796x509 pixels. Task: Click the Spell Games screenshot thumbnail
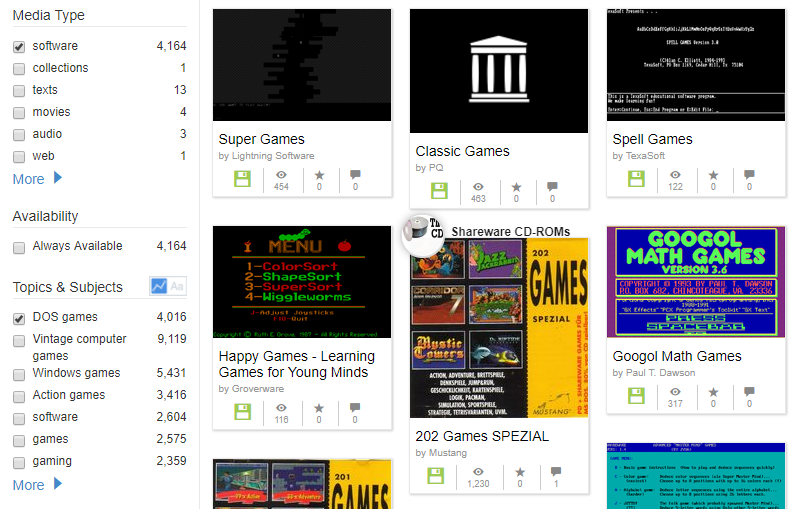(x=696, y=65)
